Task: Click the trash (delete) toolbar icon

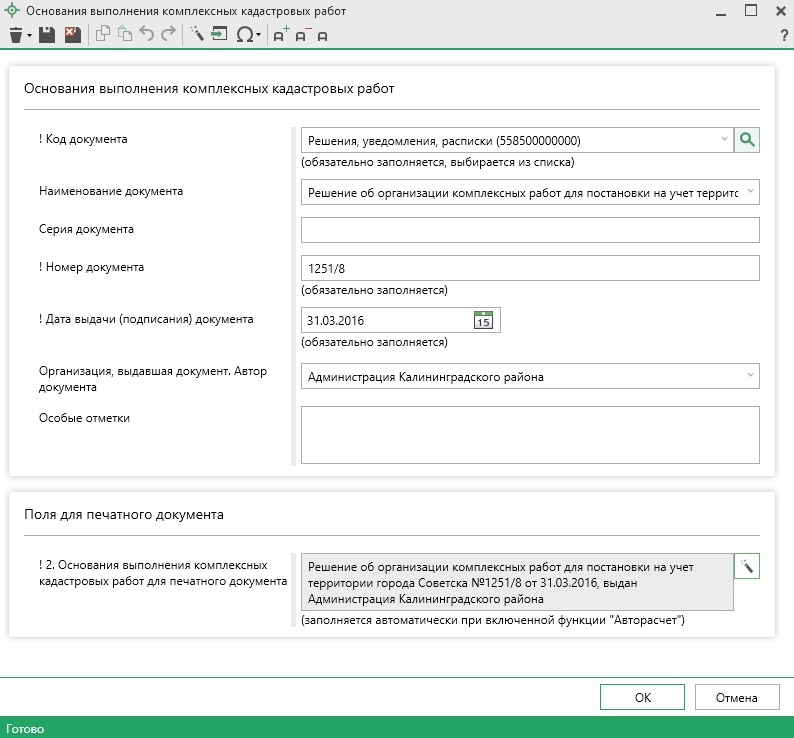Action: pyautogui.click(x=15, y=35)
